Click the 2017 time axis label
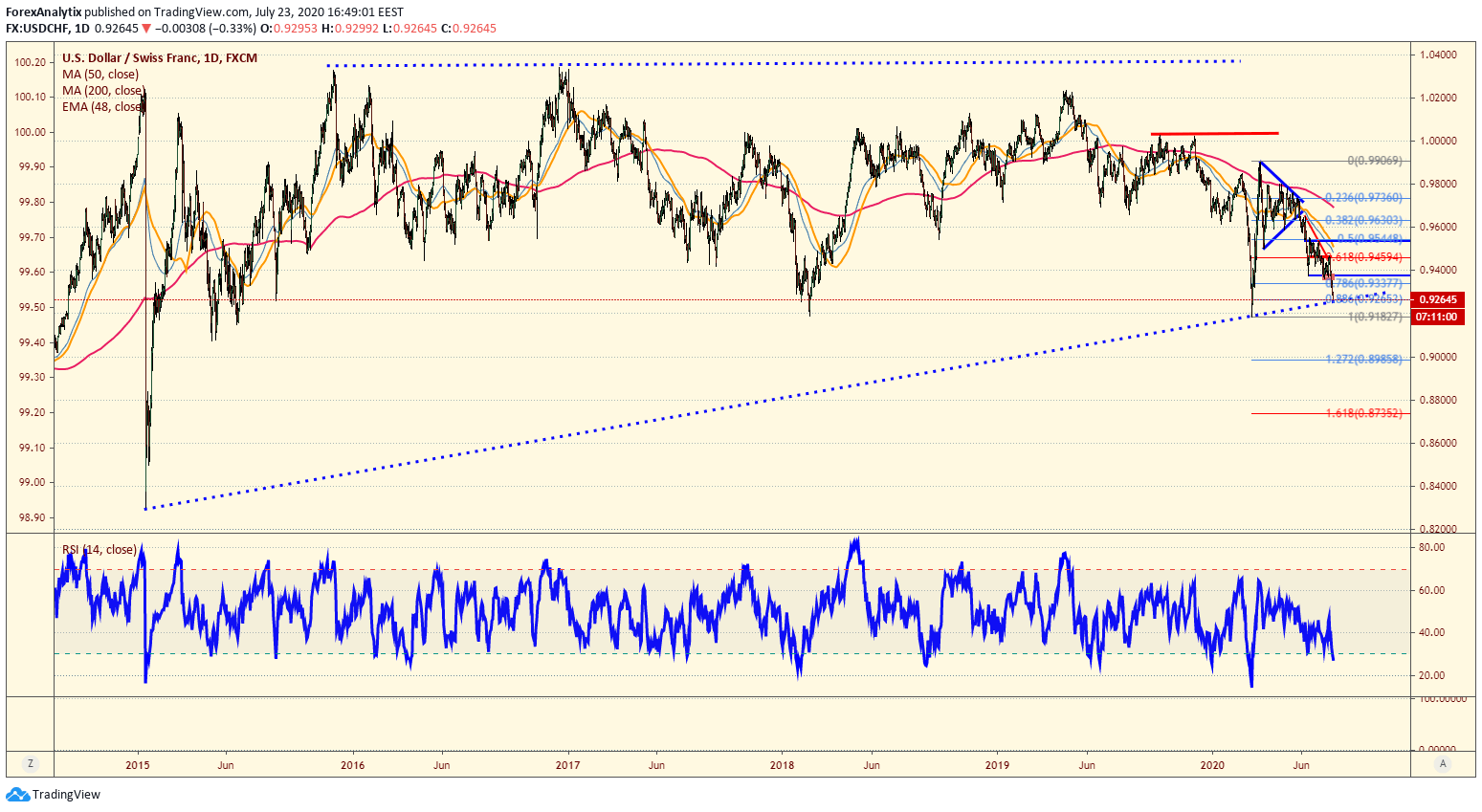The width and height of the screenshot is (1482, 812). pos(568,765)
